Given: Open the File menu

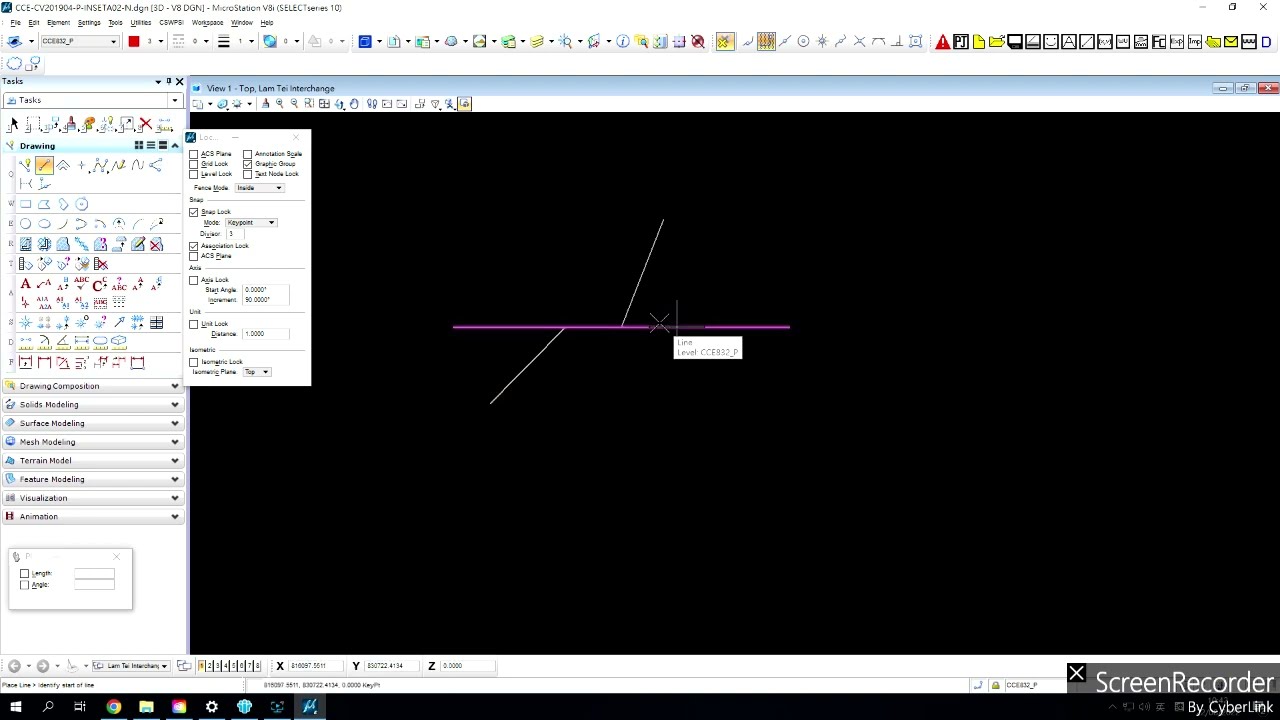Looking at the screenshot, I should pyautogui.click(x=15, y=22).
